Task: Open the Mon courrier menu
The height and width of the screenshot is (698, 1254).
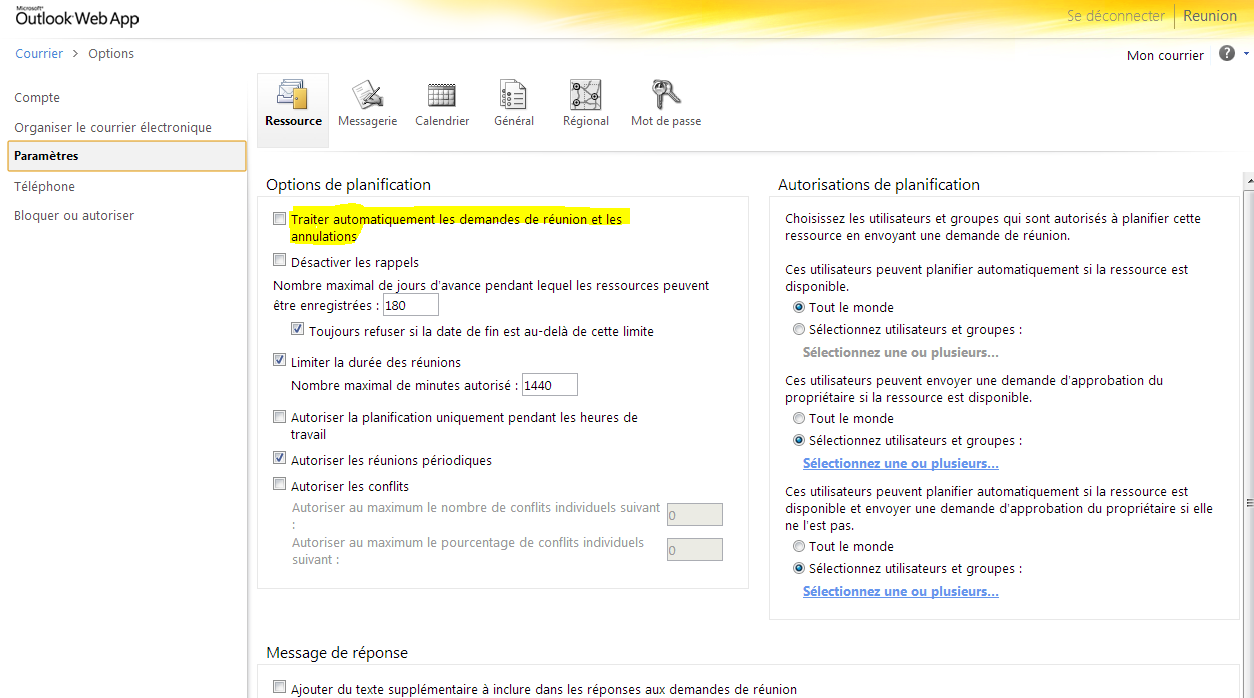Action: click(1165, 55)
